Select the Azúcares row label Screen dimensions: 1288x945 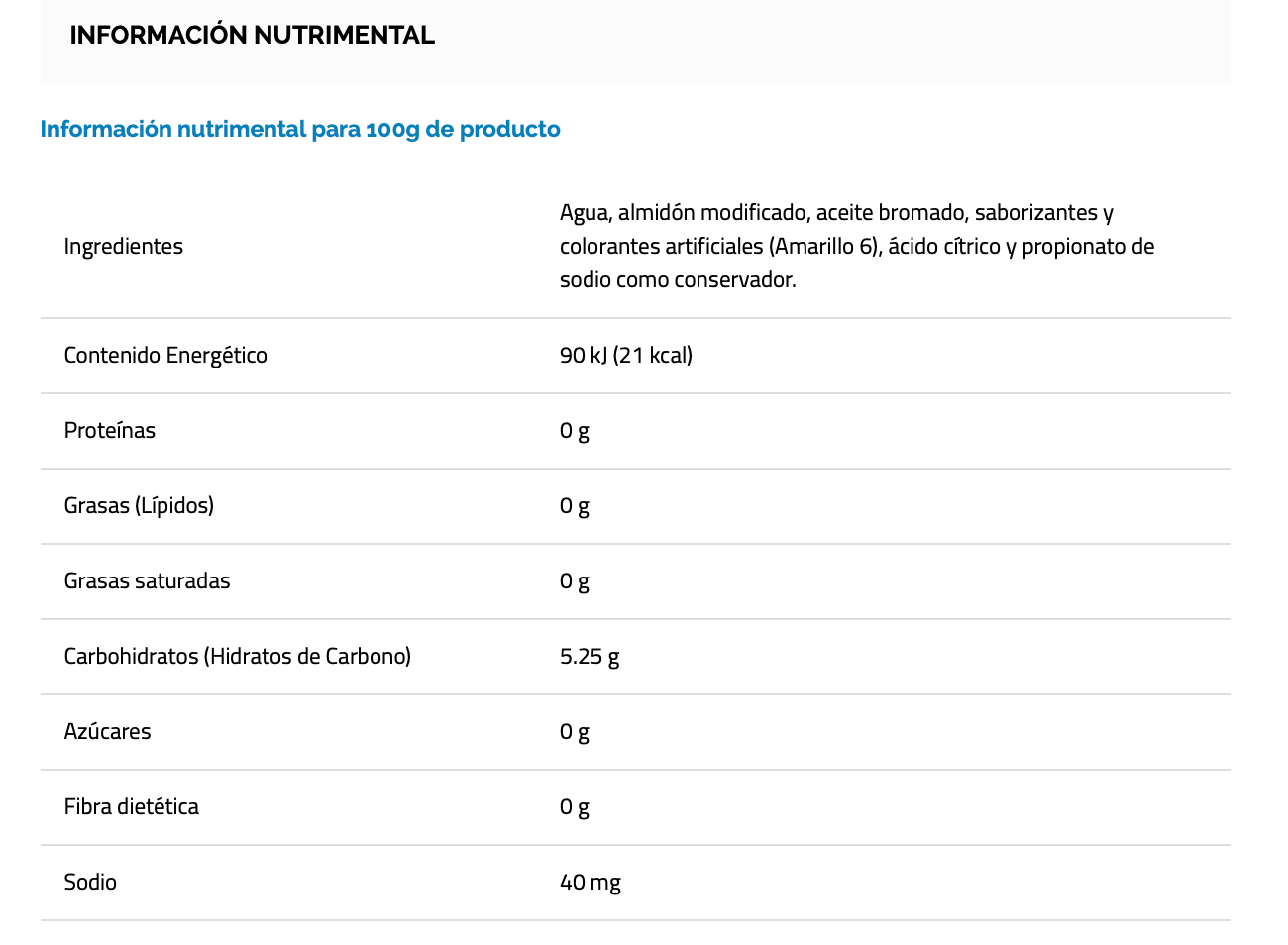pos(108,732)
